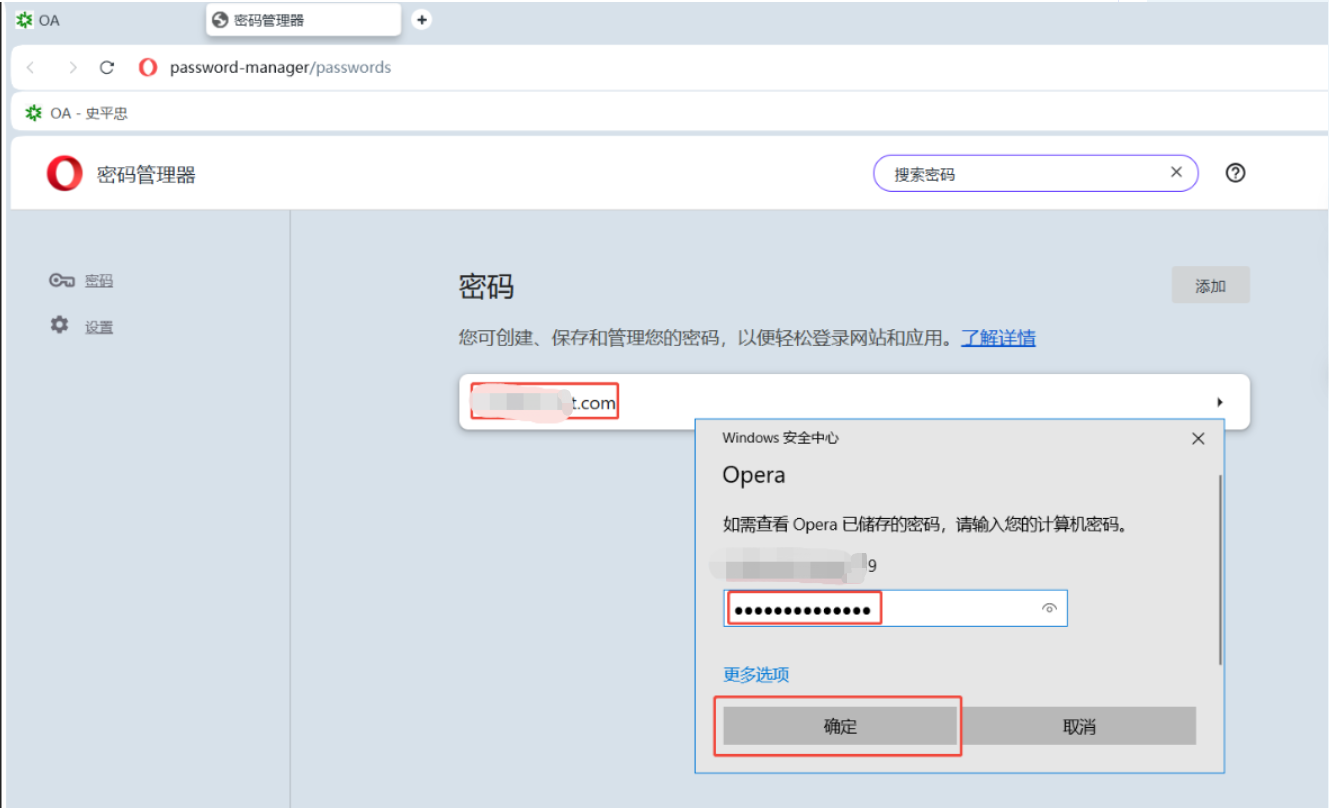Open the 了解详情 link
The image size is (1329, 808).
tap(998, 338)
